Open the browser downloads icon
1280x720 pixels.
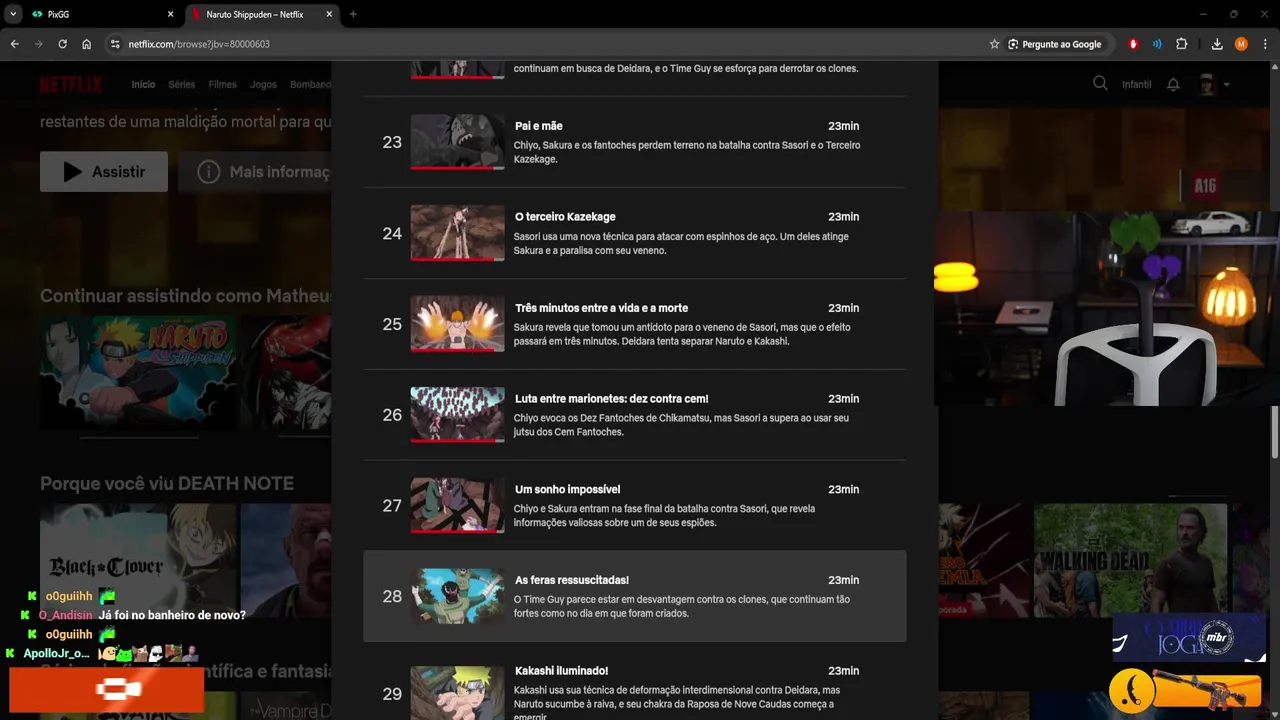point(1217,44)
